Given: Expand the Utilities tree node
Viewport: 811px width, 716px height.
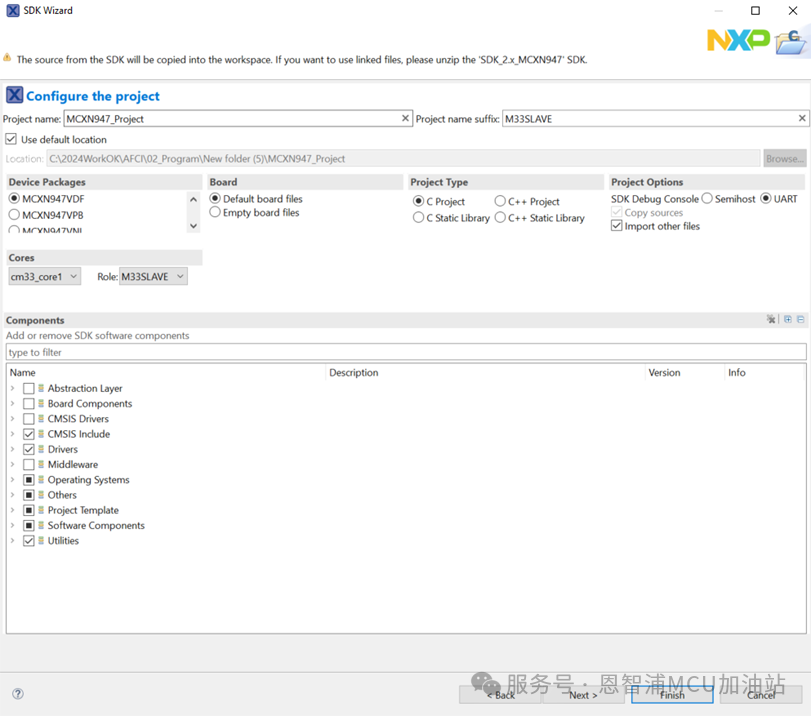Looking at the screenshot, I should 12,541.
